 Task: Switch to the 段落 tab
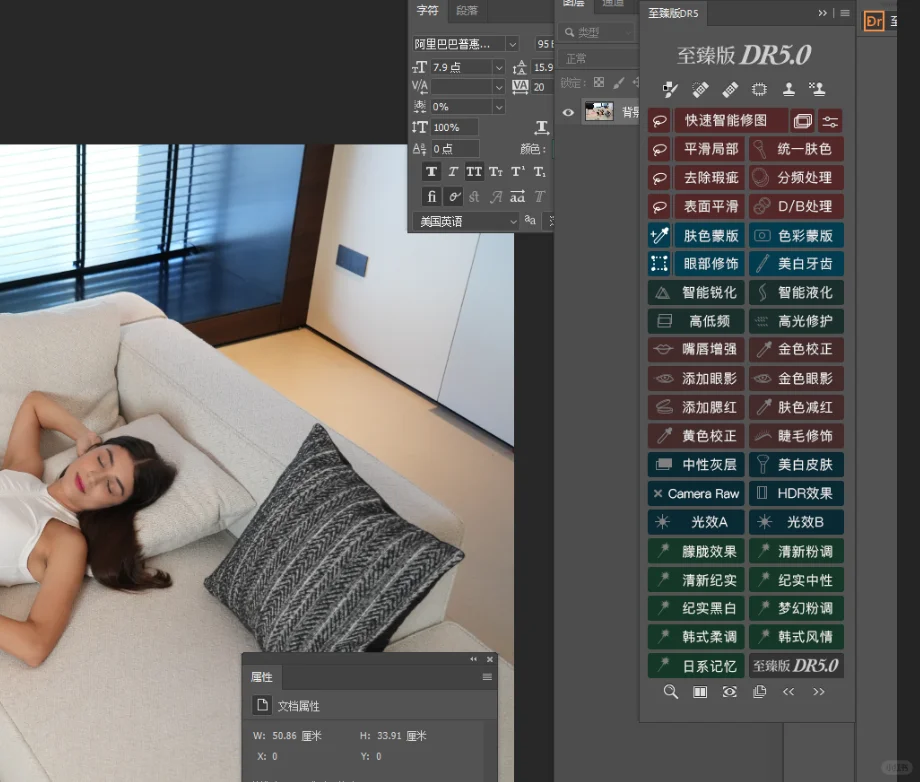click(x=467, y=11)
